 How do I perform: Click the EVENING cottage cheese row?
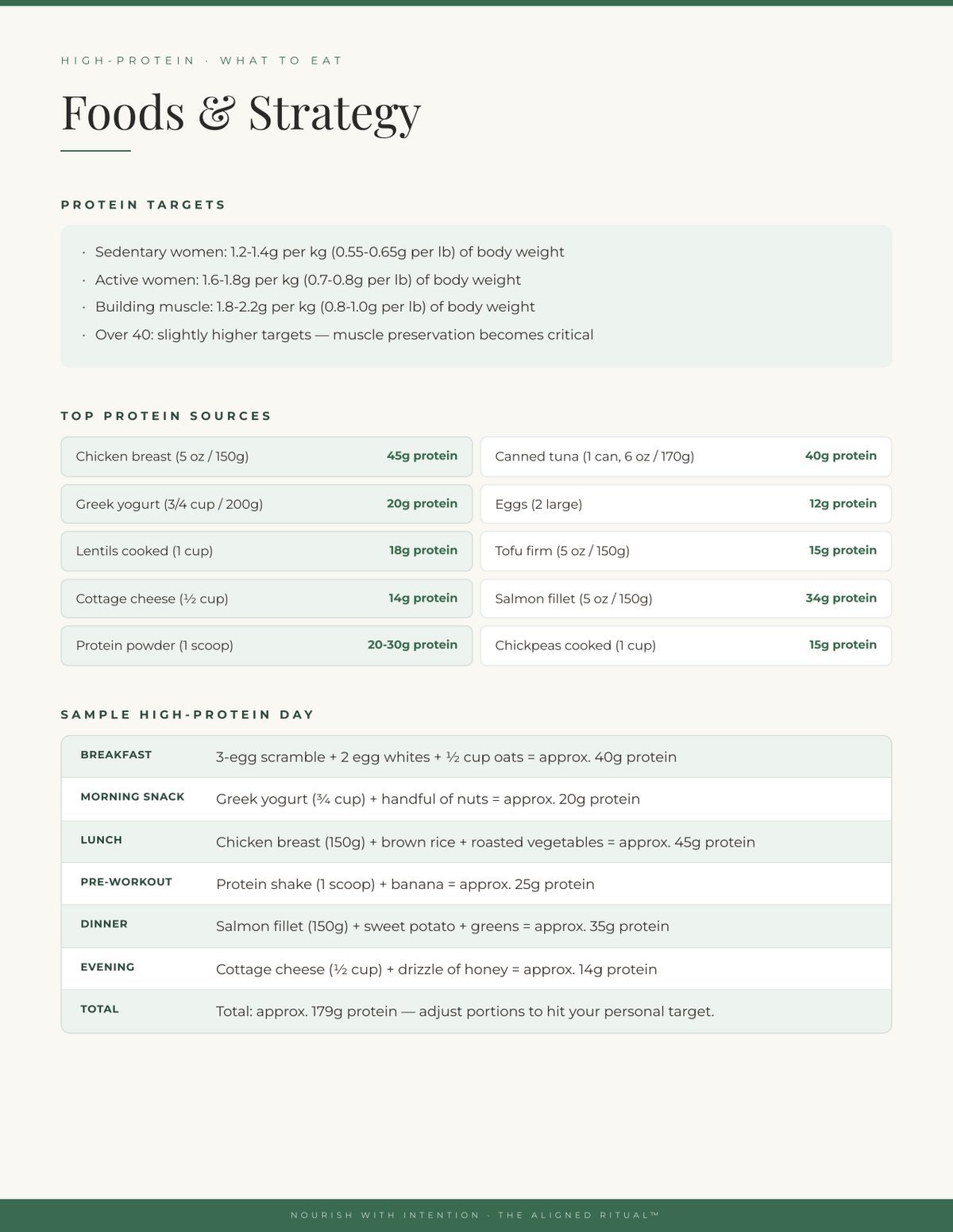click(476, 968)
